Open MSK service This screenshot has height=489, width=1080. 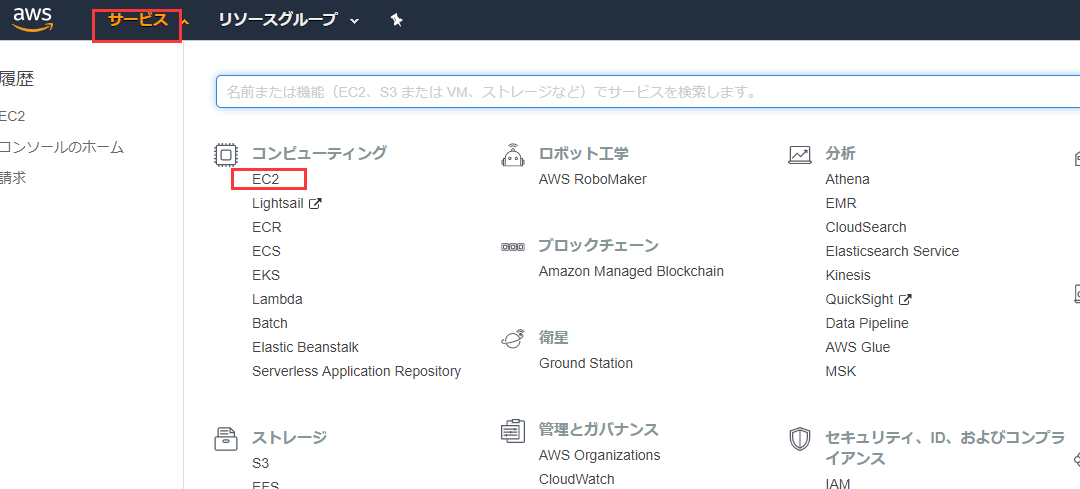pyautogui.click(x=841, y=371)
